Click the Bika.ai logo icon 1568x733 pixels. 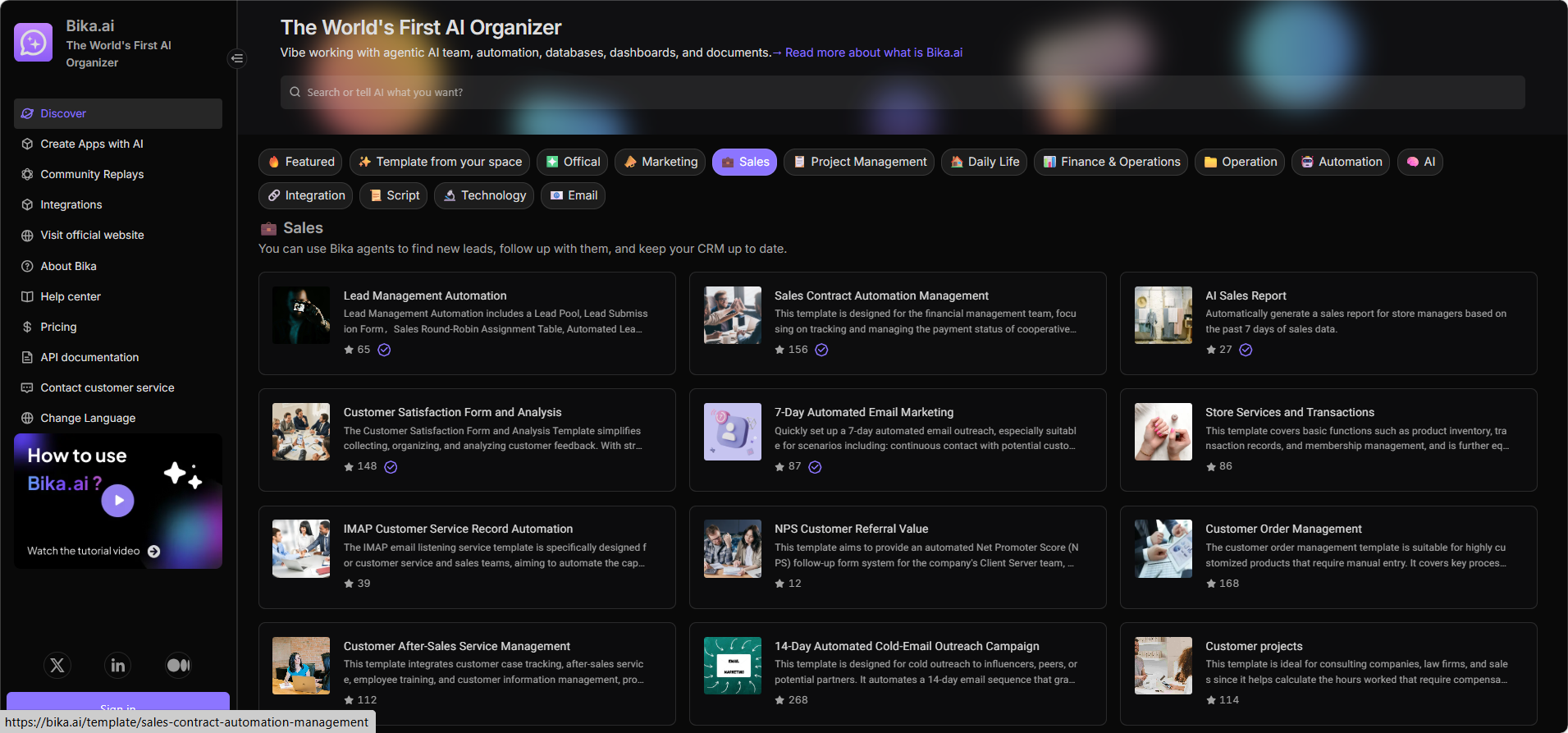click(34, 43)
